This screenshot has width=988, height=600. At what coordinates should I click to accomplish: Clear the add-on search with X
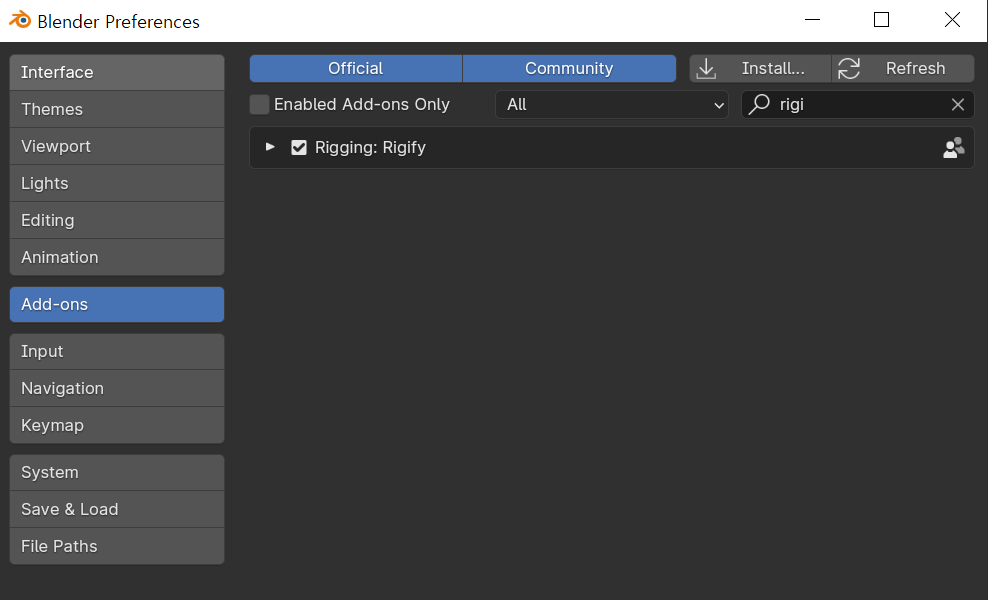click(958, 105)
